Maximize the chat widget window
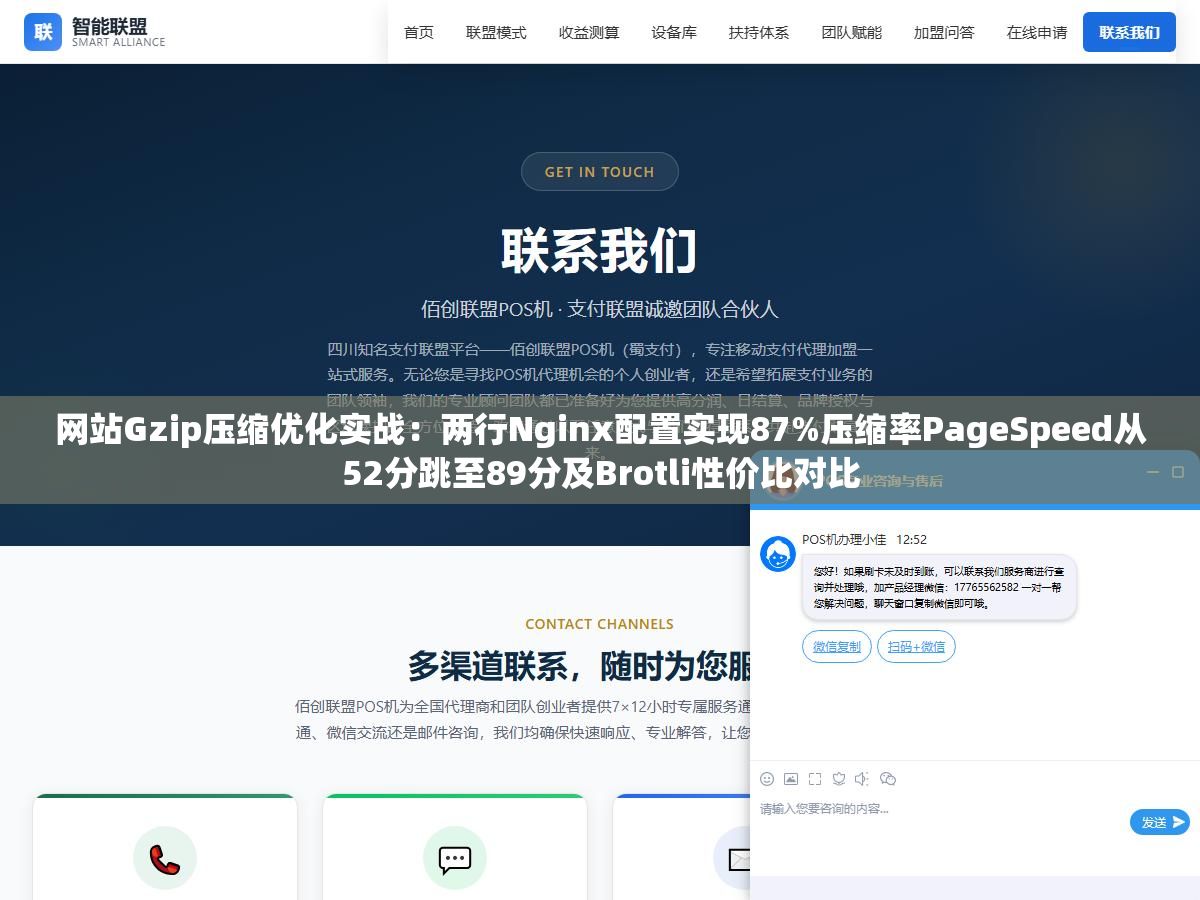1200x900 pixels. pyautogui.click(x=1178, y=472)
